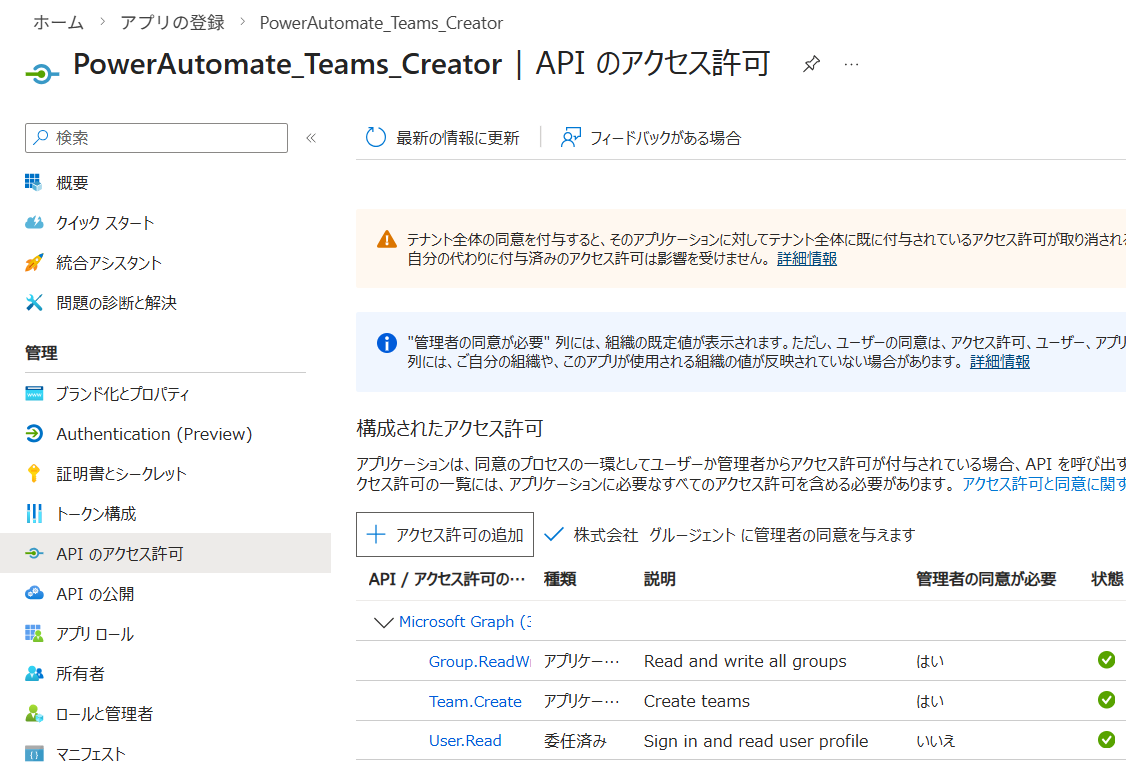Open the Team.Create permission link
The width and height of the screenshot is (1126, 769).
(475, 701)
